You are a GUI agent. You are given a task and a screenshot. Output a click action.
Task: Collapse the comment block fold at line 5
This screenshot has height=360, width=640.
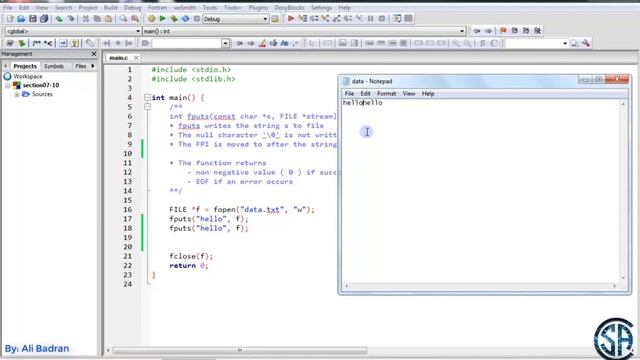click(147, 107)
